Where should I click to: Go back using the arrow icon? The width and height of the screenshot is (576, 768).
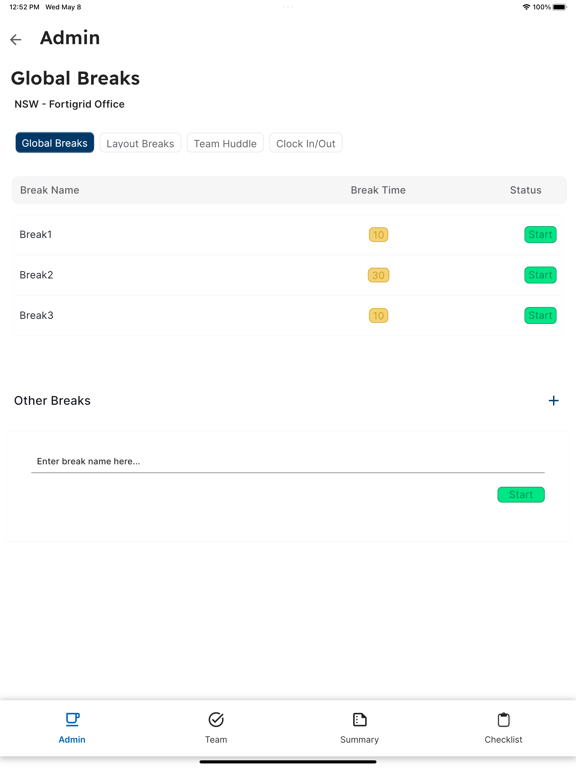(x=16, y=40)
